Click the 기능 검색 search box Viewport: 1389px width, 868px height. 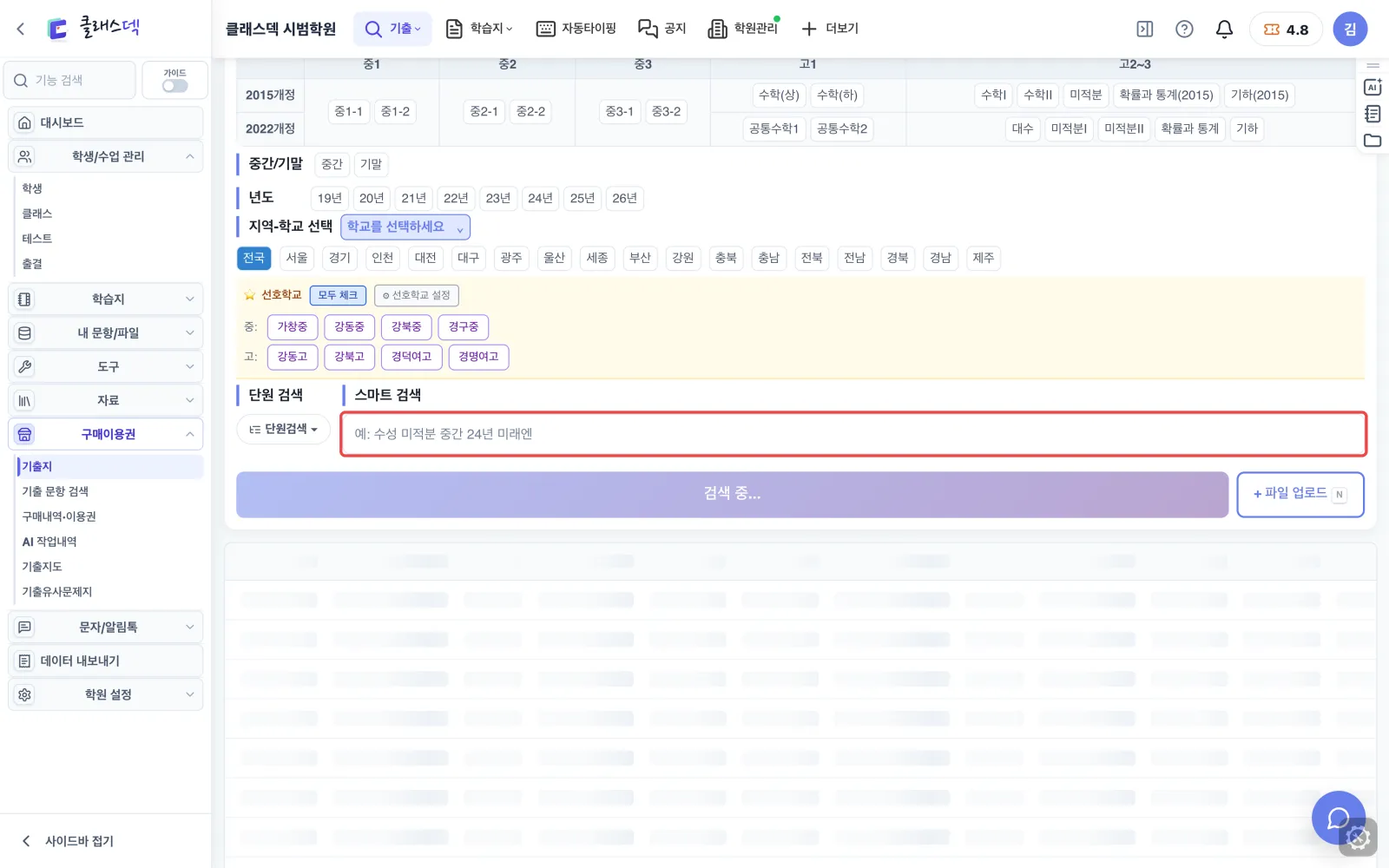69,80
